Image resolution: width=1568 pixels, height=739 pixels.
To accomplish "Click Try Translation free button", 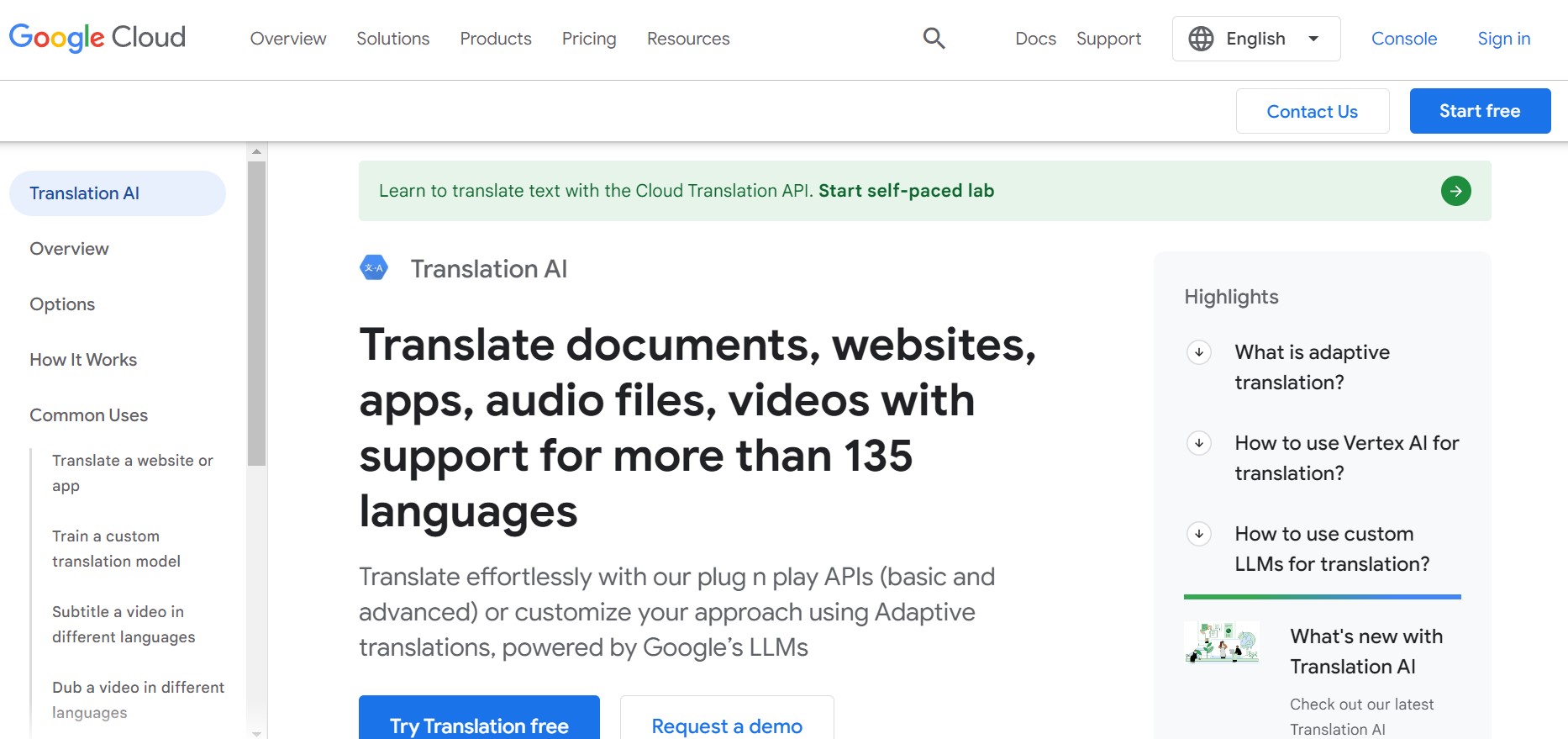I will [x=479, y=719].
